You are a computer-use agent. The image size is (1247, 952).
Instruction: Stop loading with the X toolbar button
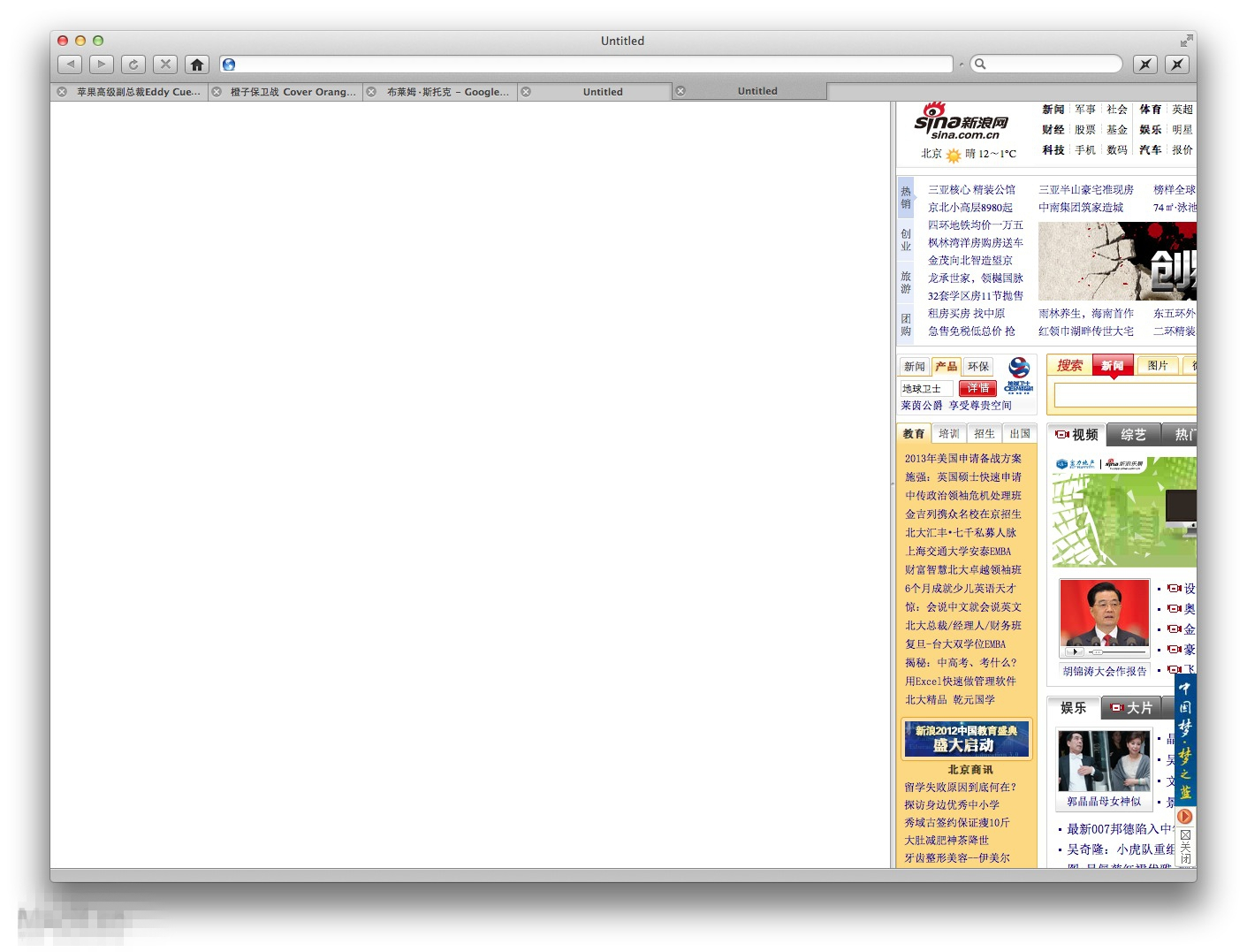click(165, 64)
